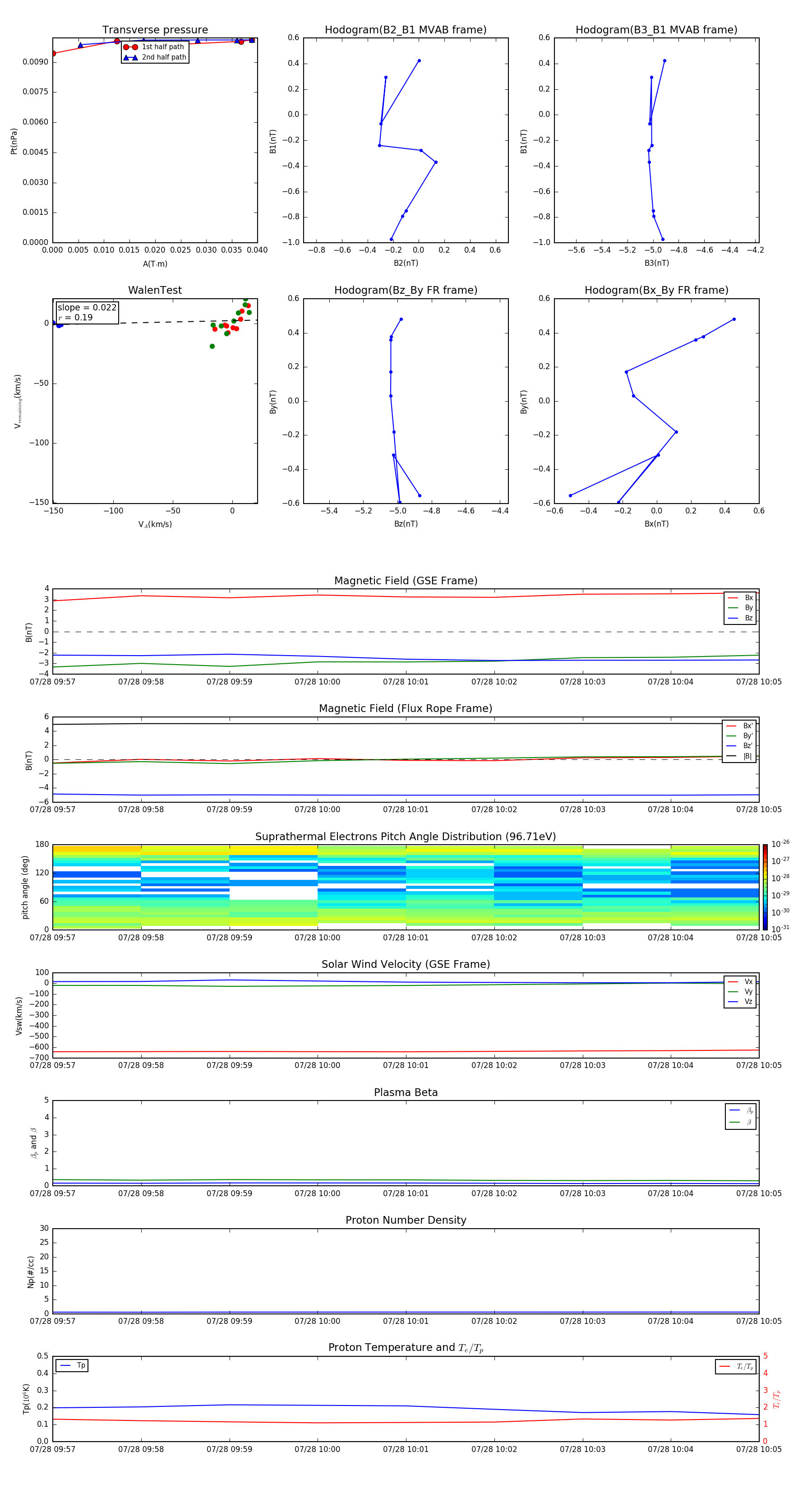Click the Hodogram(Bz_By FR frame) title
The height and width of the screenshot is (1489, 812).
click(406, 290)
